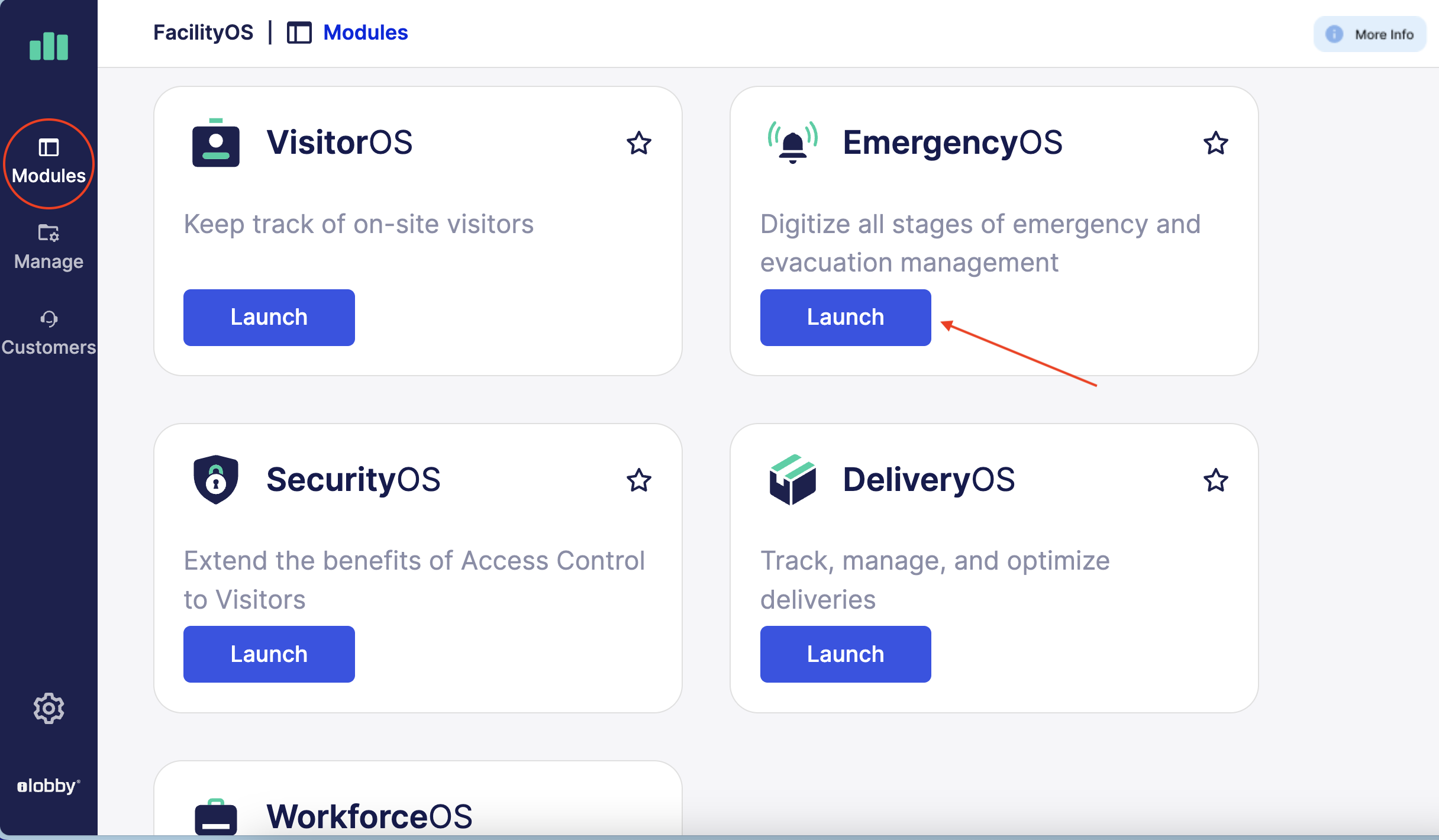Launch the VisitorOS module
Image resolution: width=1439 pixels, height=840 pixels.
tap(269, 318)
